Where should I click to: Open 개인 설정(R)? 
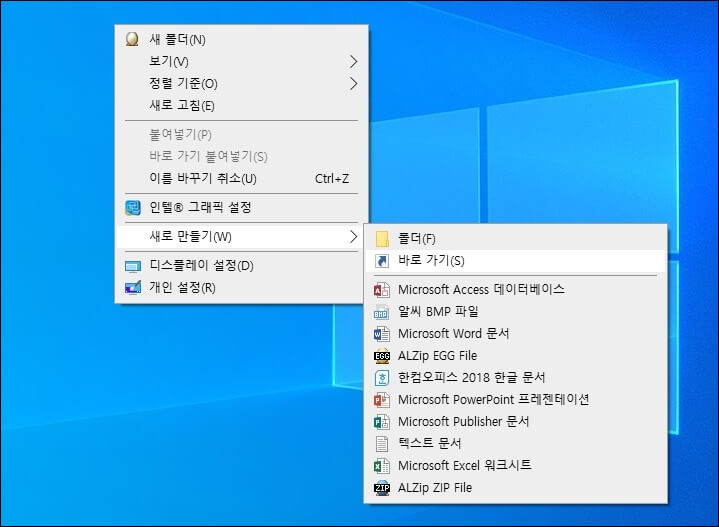[242, 288]
